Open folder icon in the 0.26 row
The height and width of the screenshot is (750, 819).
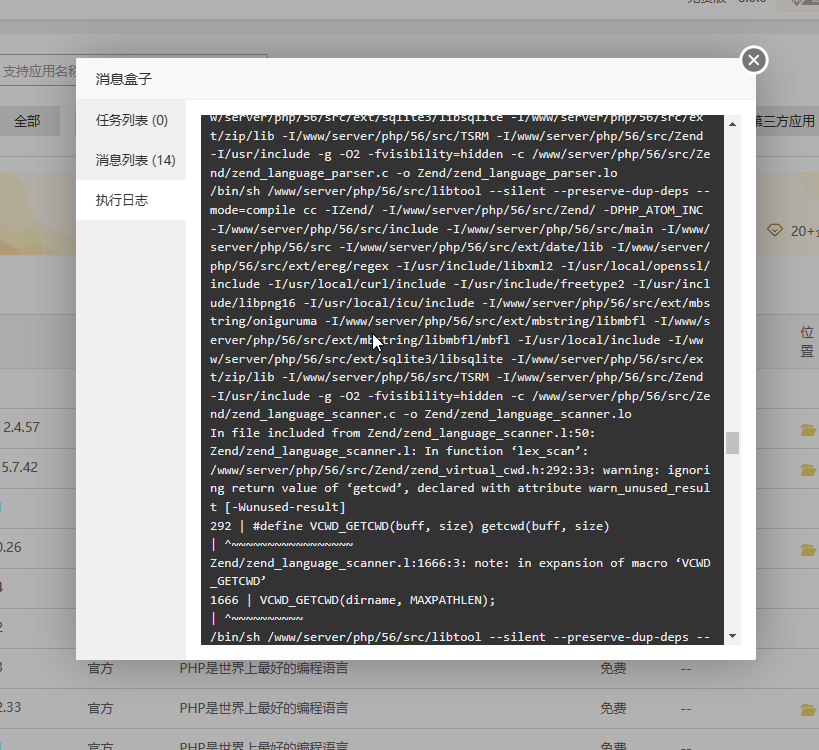[x=808, y=549]
